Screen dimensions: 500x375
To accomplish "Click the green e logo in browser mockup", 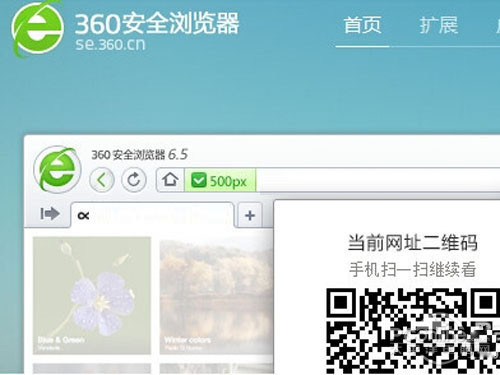I will point(57,169).
